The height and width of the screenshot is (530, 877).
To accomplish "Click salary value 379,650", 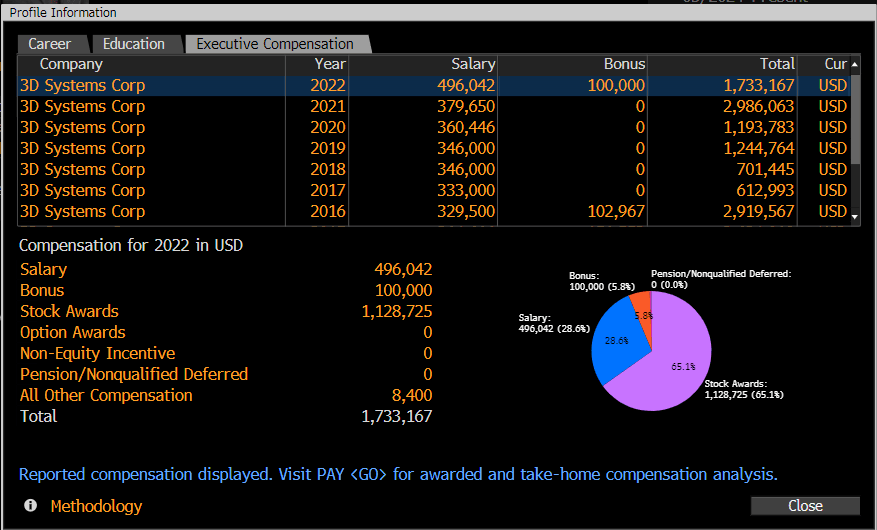I will [466, 107].
